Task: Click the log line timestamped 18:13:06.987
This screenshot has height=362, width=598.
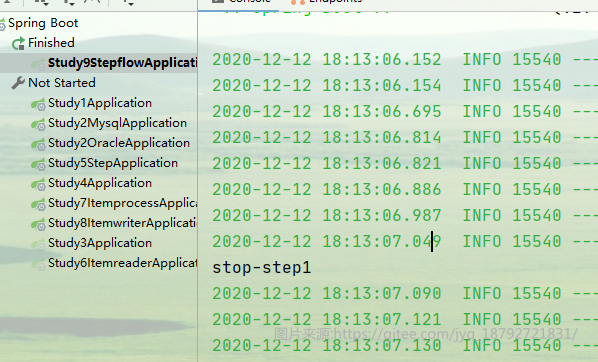Action: [x=405, y=216]
